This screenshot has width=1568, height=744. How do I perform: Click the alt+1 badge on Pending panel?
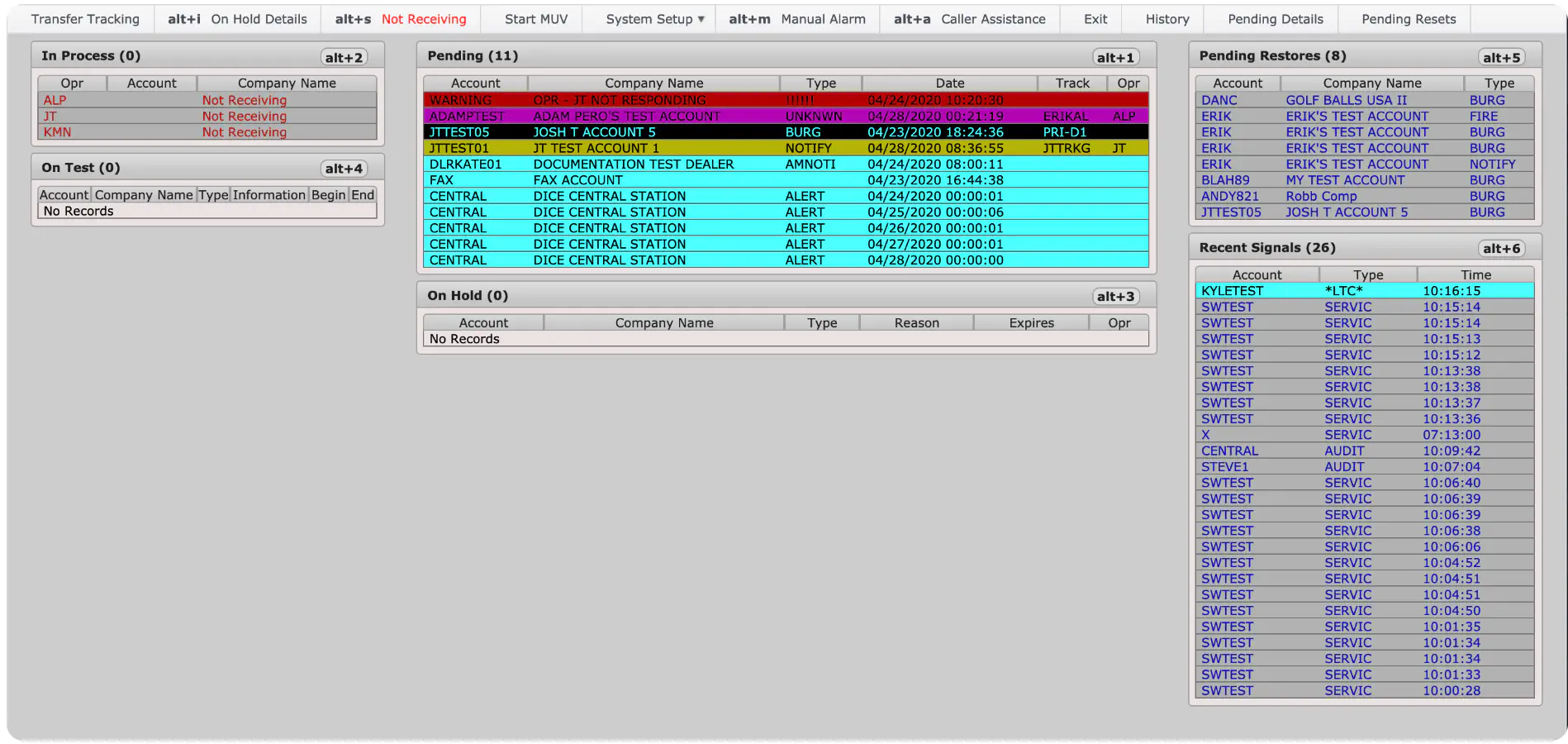click(x=1115, y=57)
